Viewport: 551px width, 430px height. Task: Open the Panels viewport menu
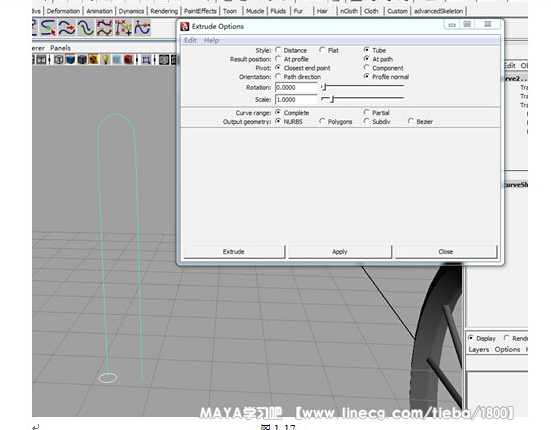coord(60,48)
